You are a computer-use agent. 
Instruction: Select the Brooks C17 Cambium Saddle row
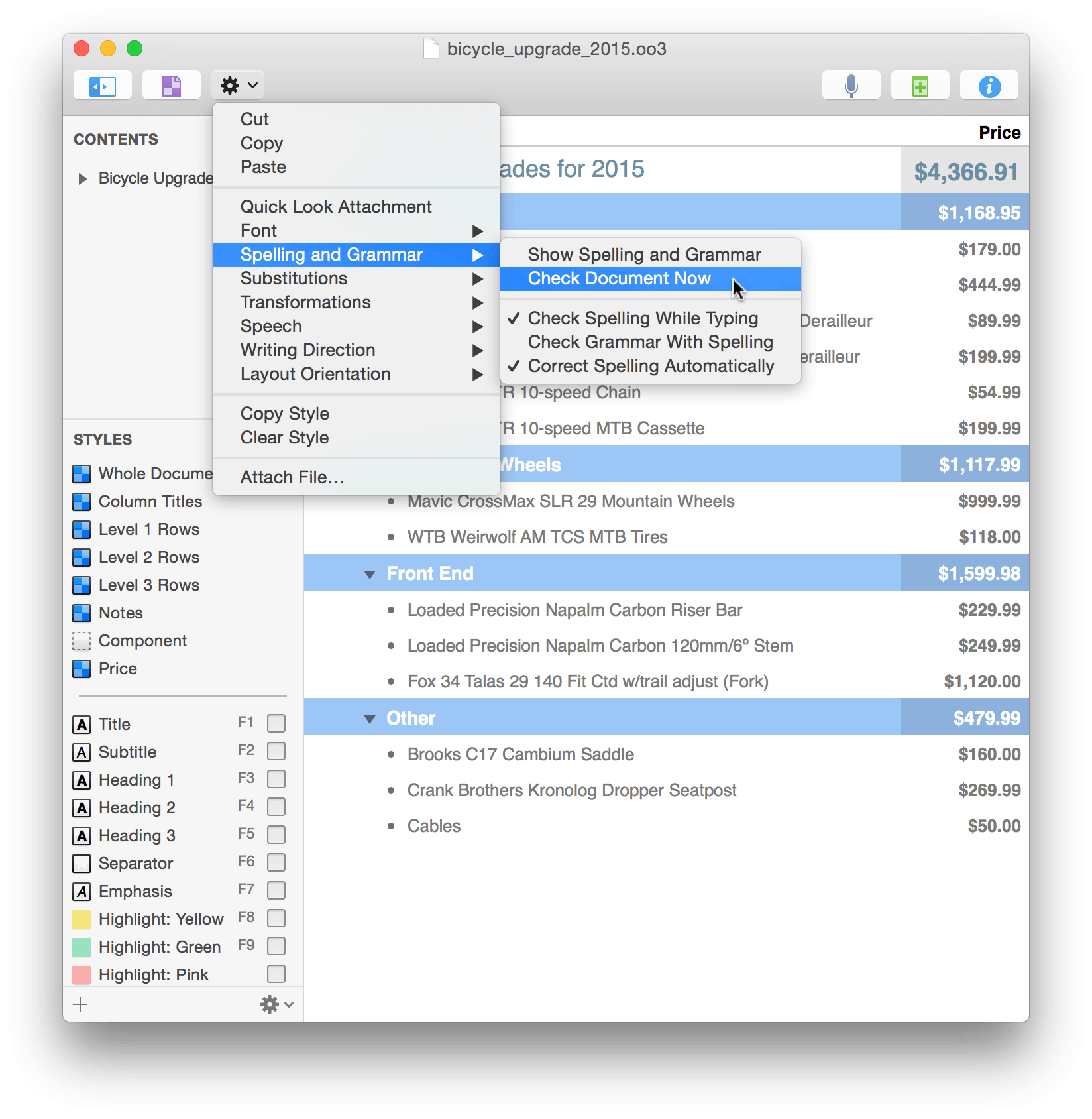click(666, 754)
